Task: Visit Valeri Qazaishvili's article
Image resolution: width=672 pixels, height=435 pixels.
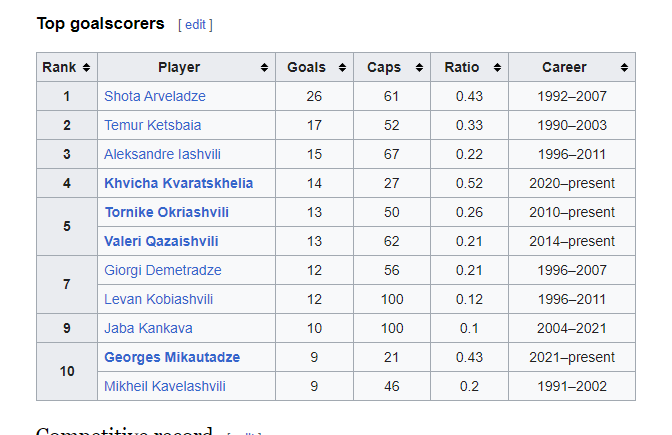Action: (x=161, y=242)
